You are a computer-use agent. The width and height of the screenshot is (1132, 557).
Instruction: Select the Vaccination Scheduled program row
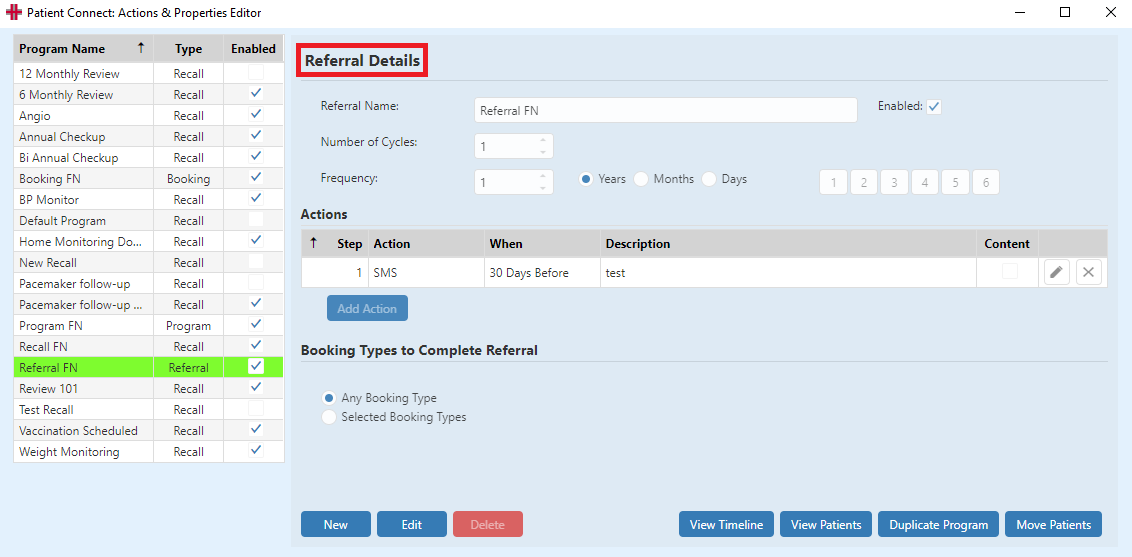tap(149, 431)
